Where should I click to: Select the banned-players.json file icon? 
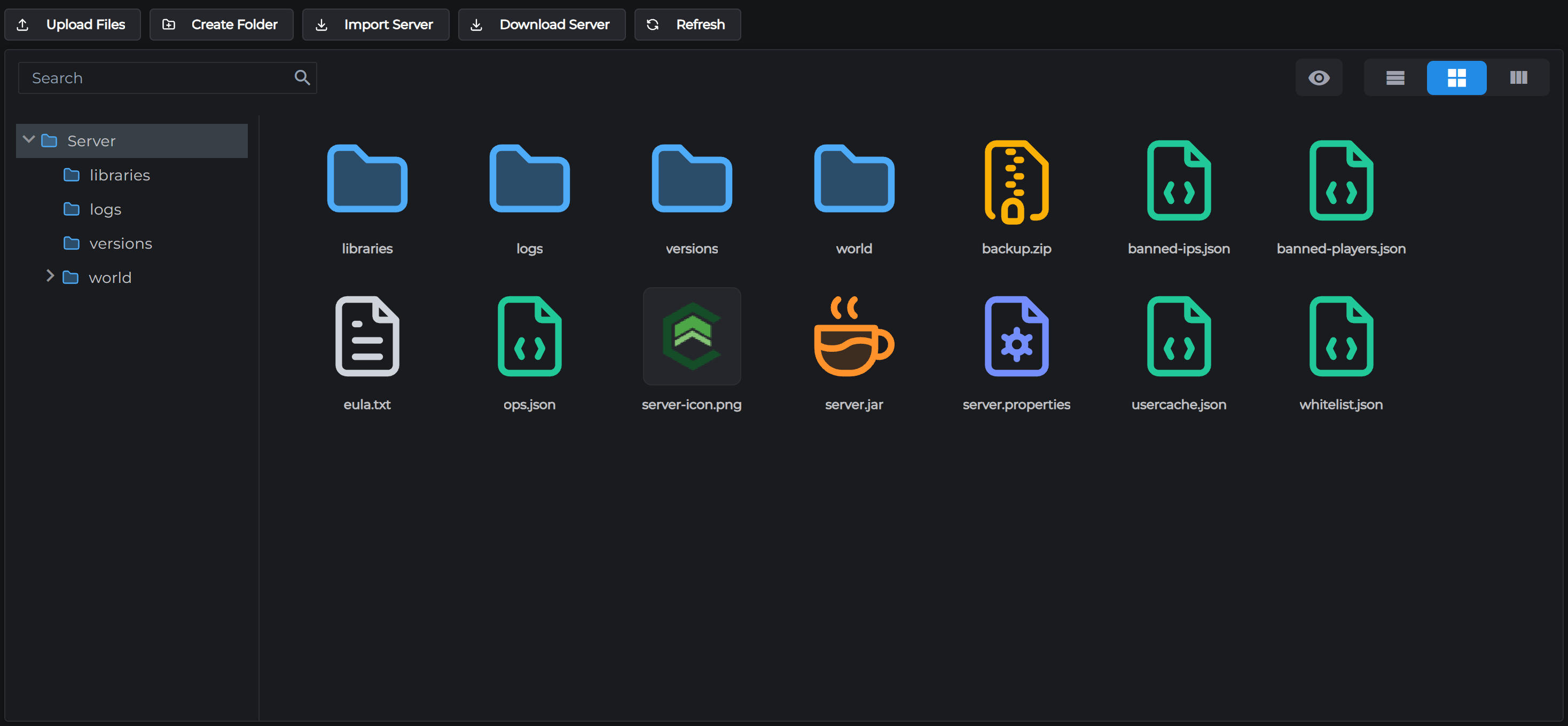pos(1341,180)
